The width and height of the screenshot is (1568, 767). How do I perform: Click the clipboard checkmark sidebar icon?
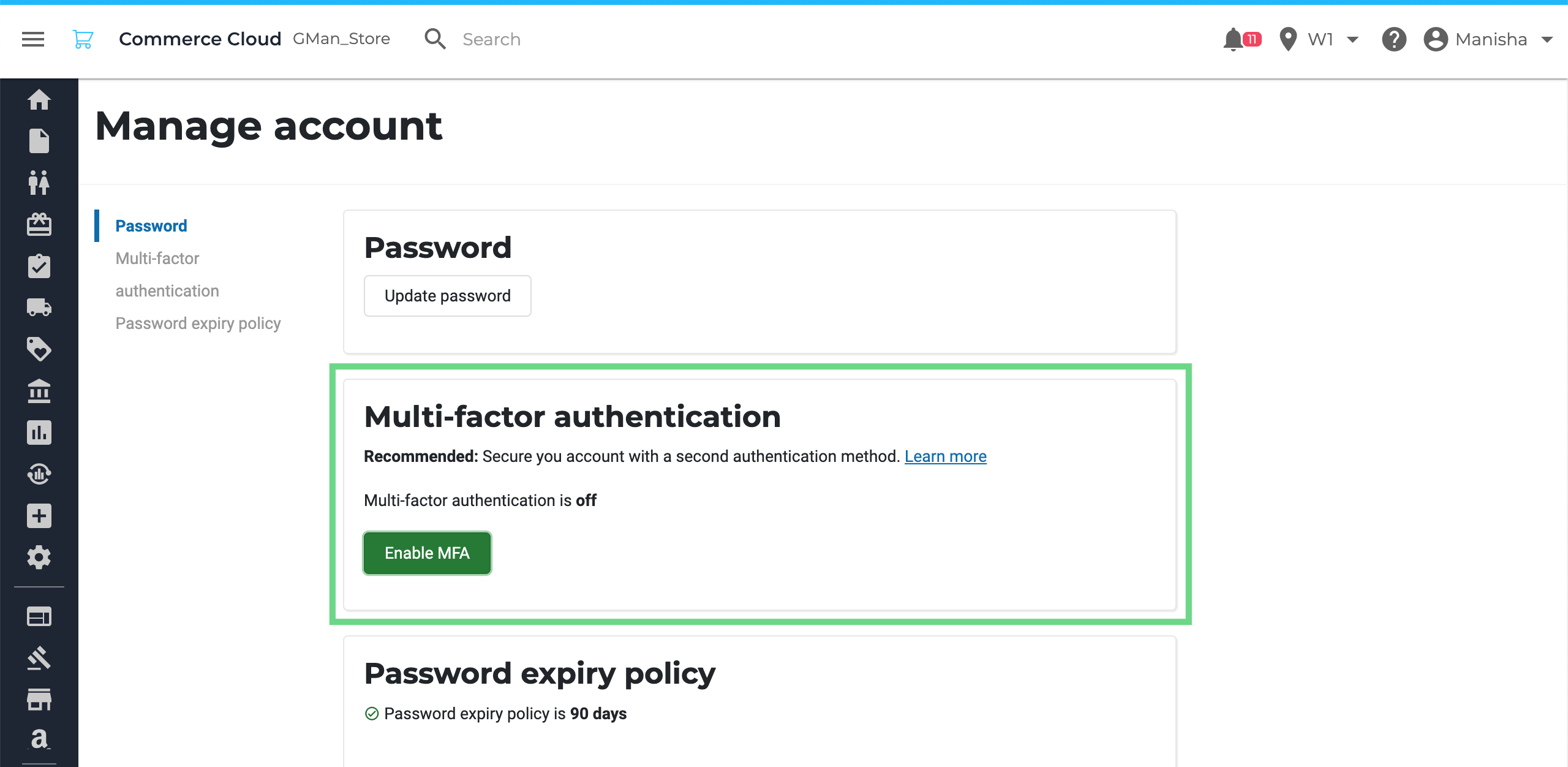pos(39,266)
